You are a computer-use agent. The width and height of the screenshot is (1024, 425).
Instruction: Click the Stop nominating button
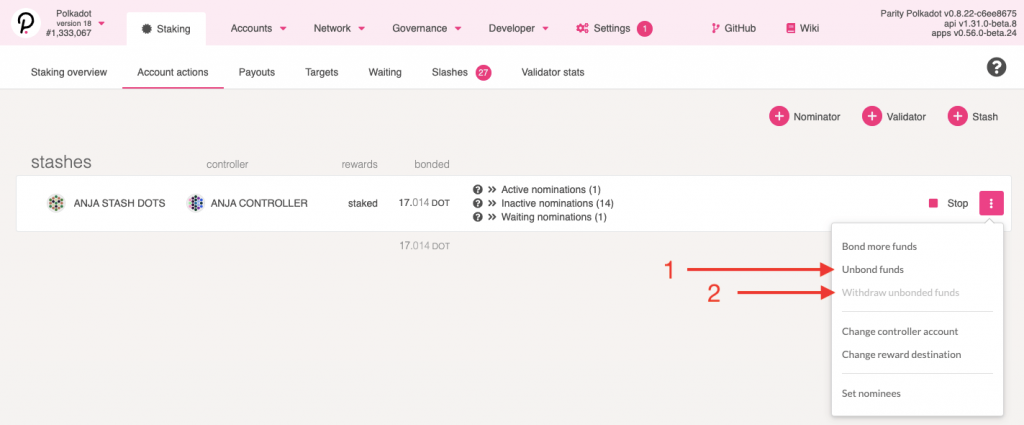tap(948, 203)
